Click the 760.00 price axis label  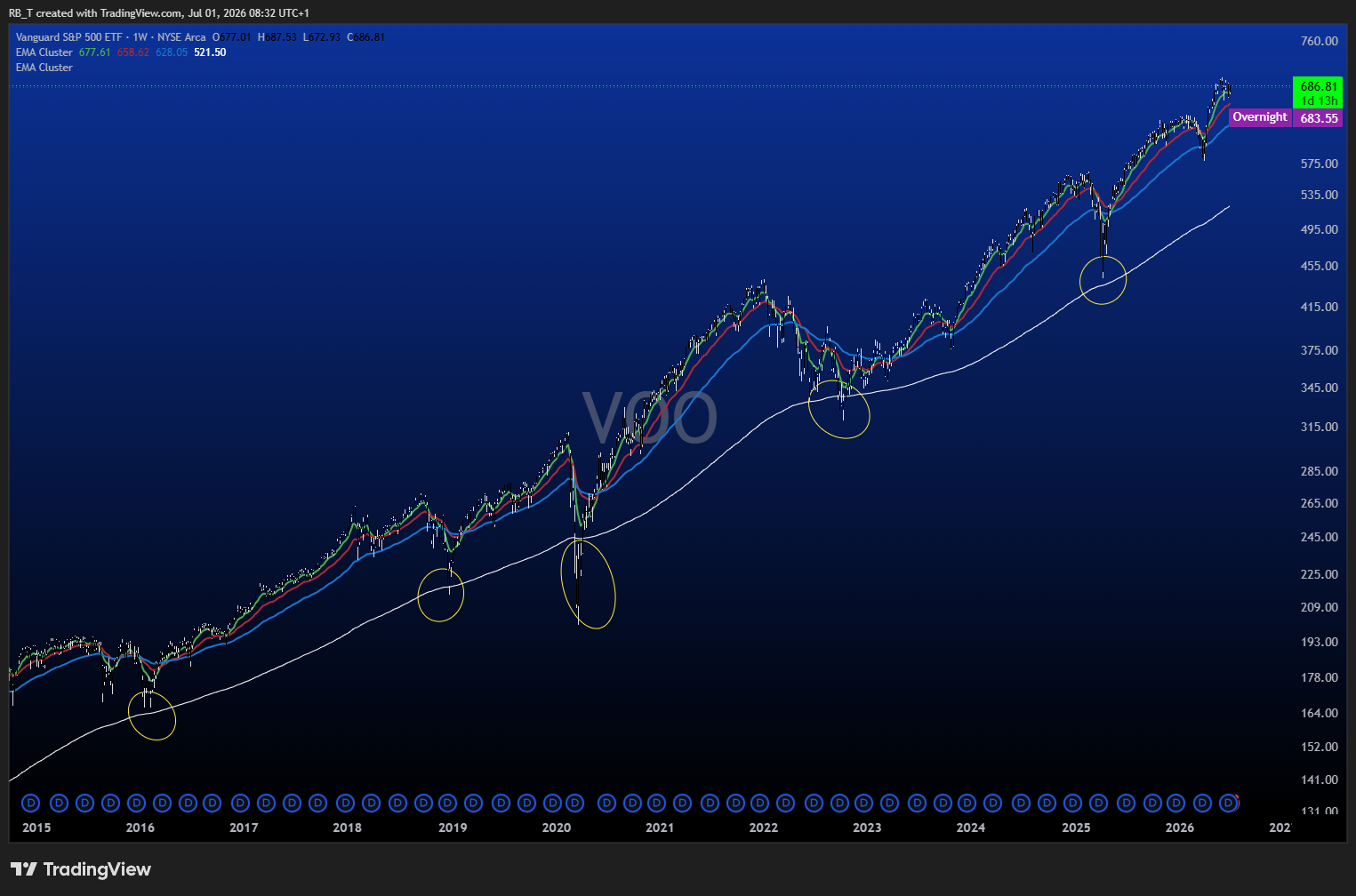tap(1319, 41)
